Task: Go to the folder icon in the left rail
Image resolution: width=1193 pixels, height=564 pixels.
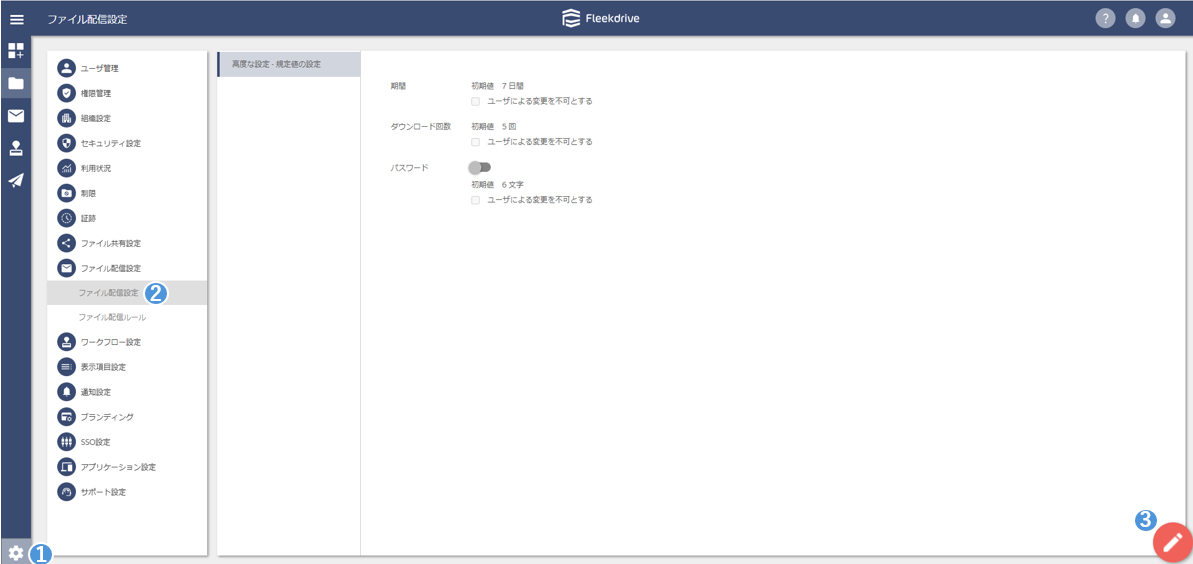Action: [16, 84]
